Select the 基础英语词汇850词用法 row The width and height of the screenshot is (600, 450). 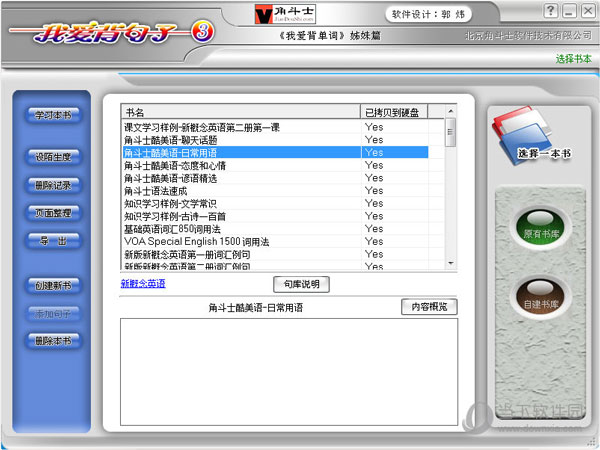[x=276, y=229]
